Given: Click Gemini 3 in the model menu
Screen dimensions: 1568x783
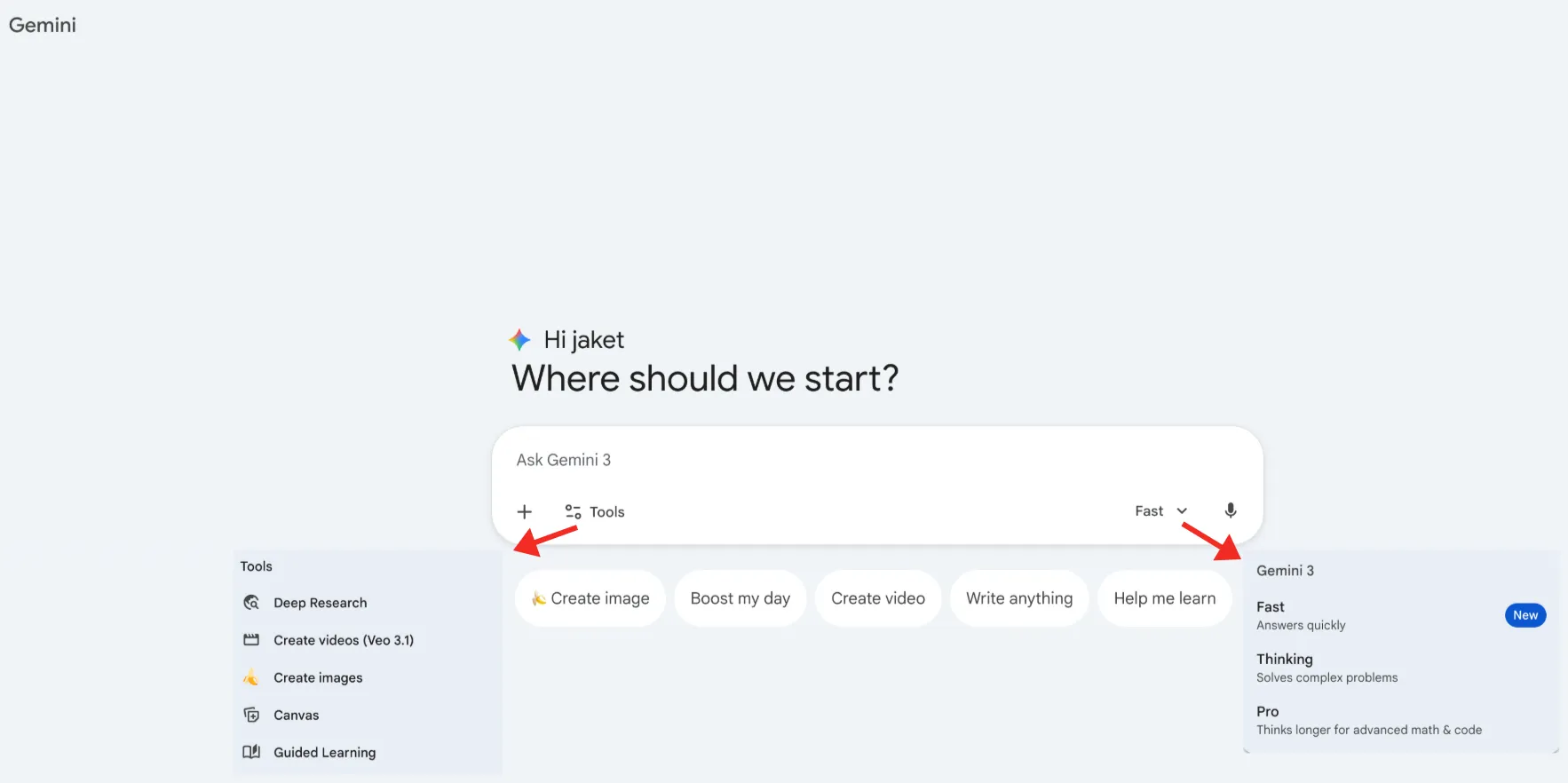Looking at the screenshot, I should pyautogui.click(x=1285, y=570).
